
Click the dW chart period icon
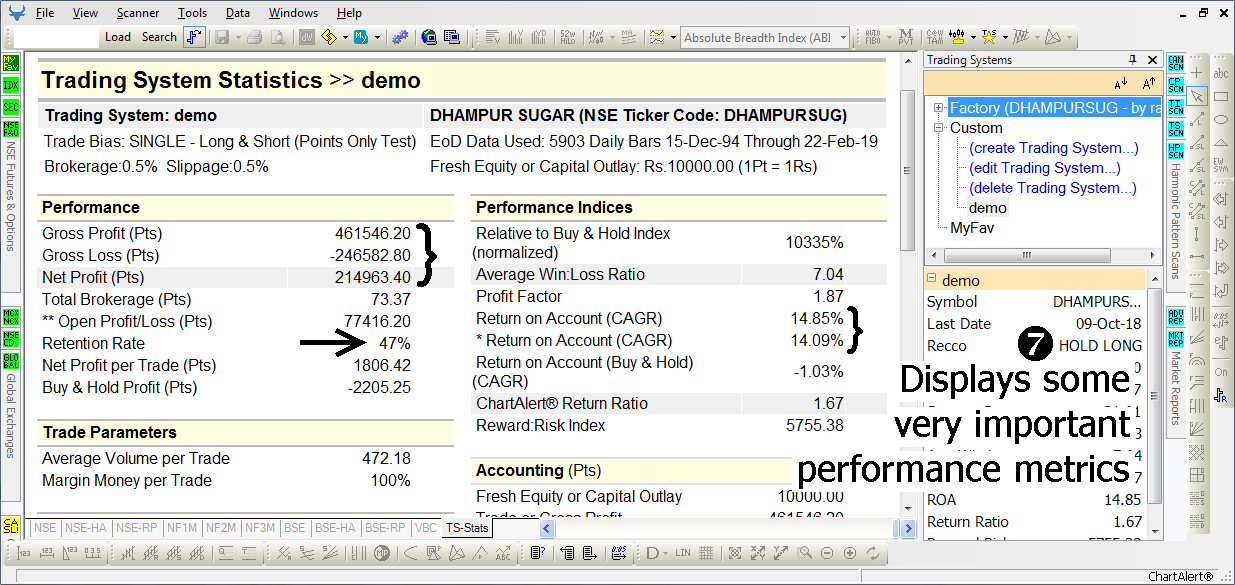coord(306,37)
